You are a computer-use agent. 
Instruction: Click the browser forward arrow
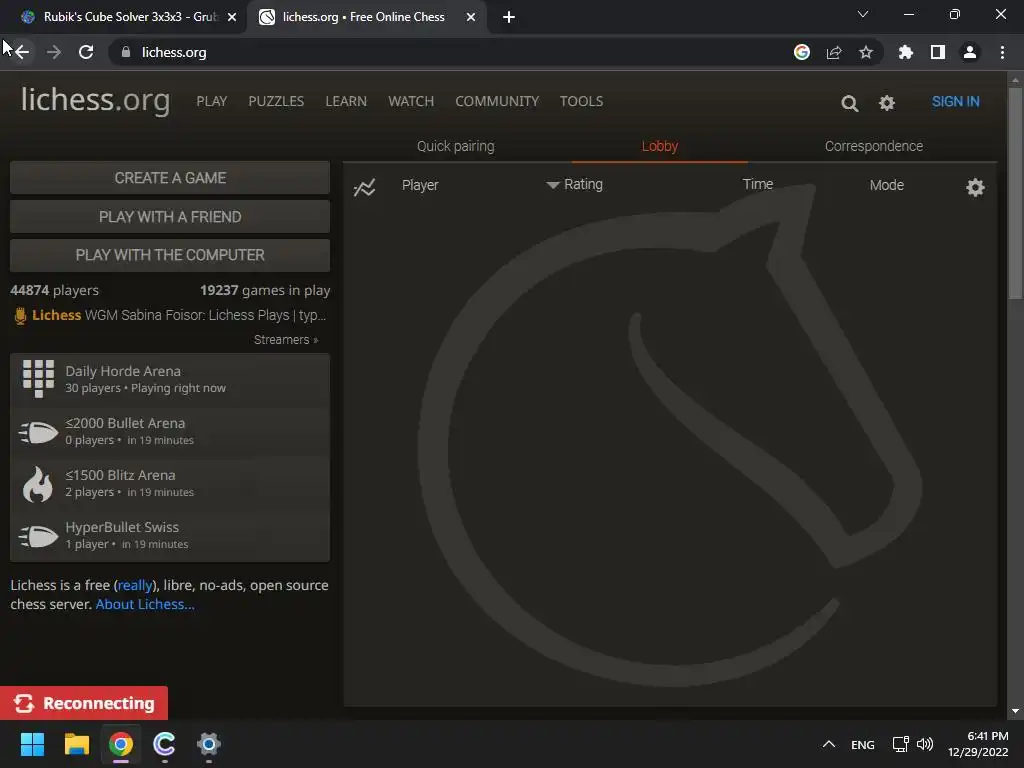[x=54, y=52]
